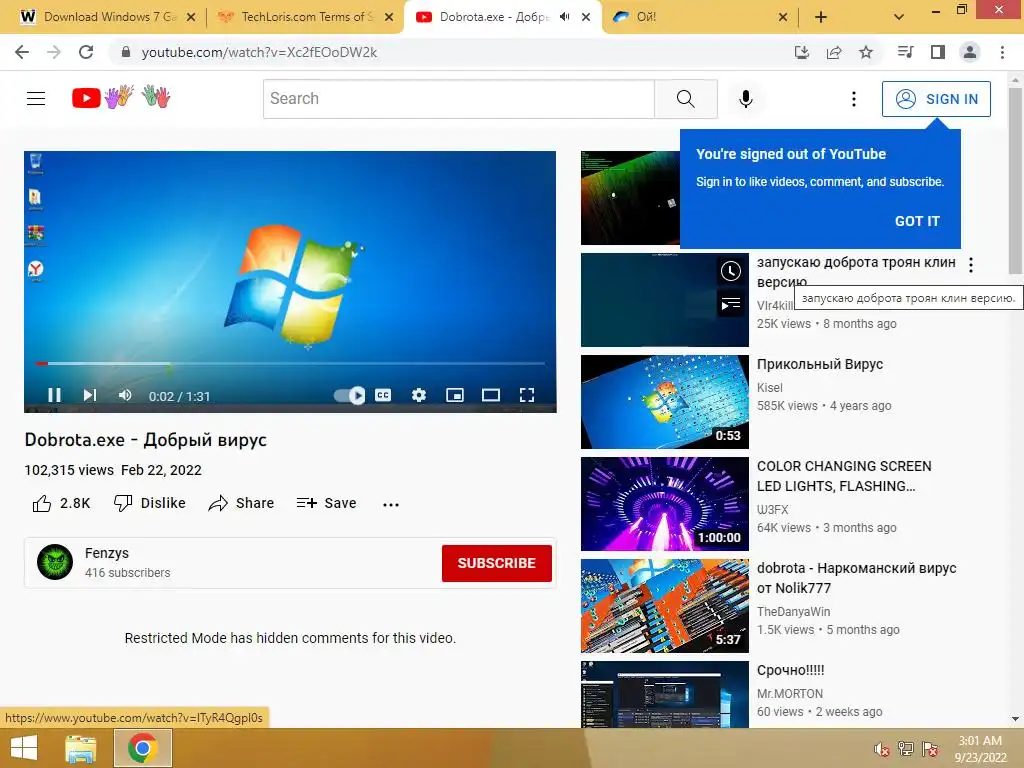Open the YouTube hamburger guide menu
Screen dimensions: 1024x768
36,99
